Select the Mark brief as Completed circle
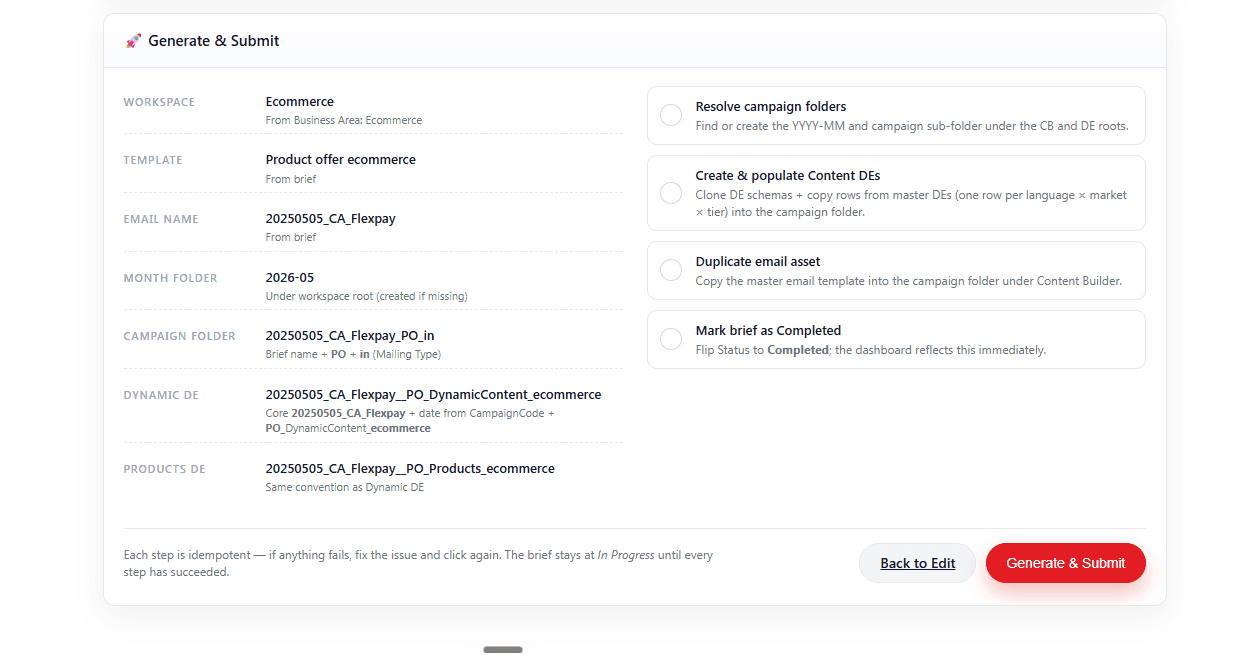This screenshot has height=655, width=1245. click(671, 339)
